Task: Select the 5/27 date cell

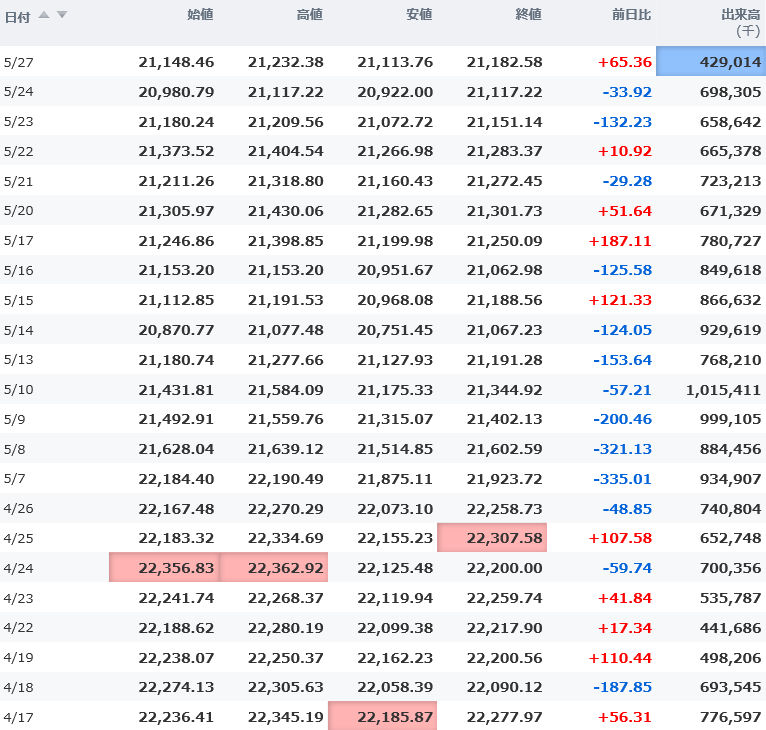Action: click(19, 63)
